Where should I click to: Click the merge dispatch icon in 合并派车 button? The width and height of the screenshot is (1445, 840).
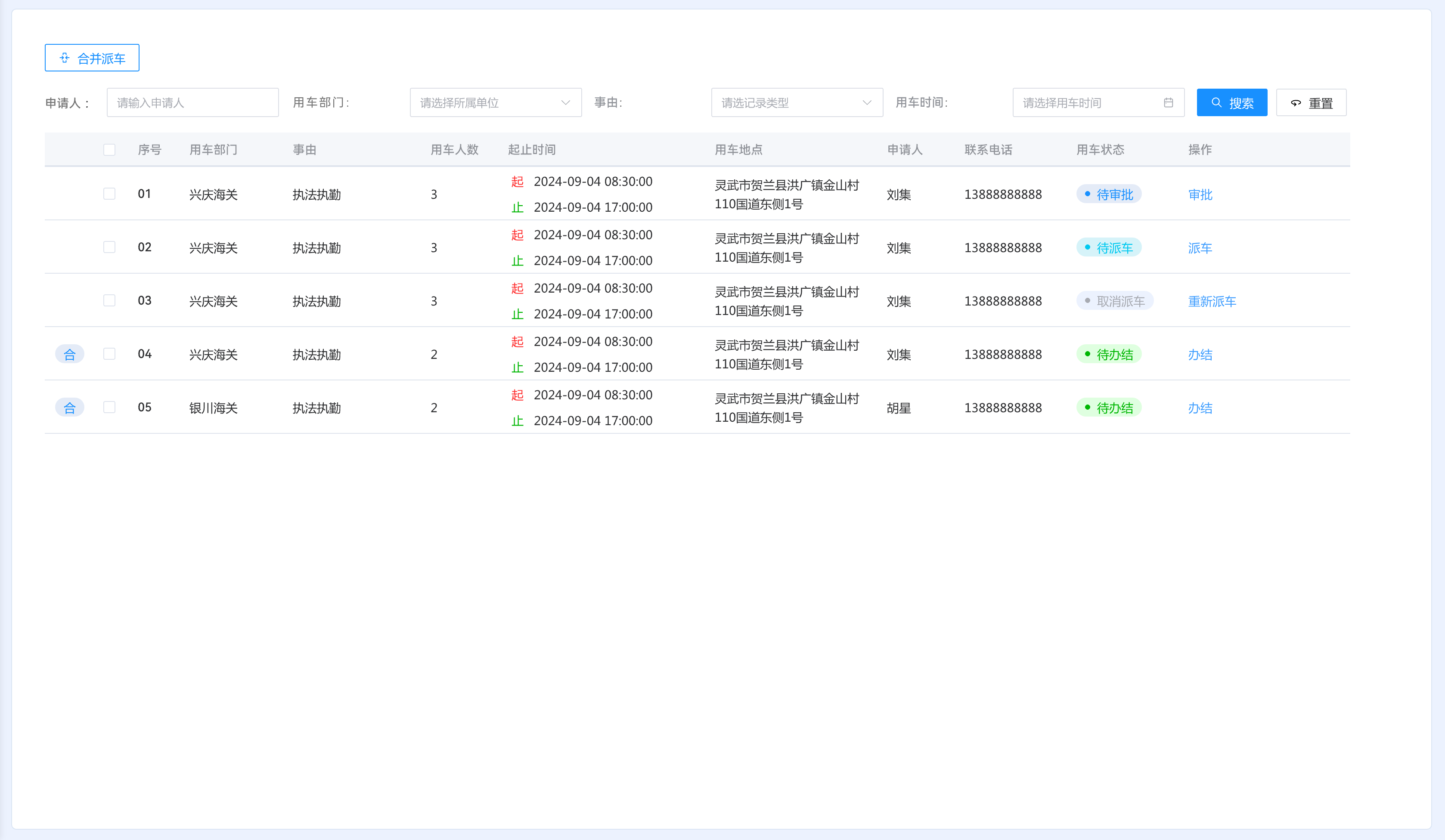65,58
